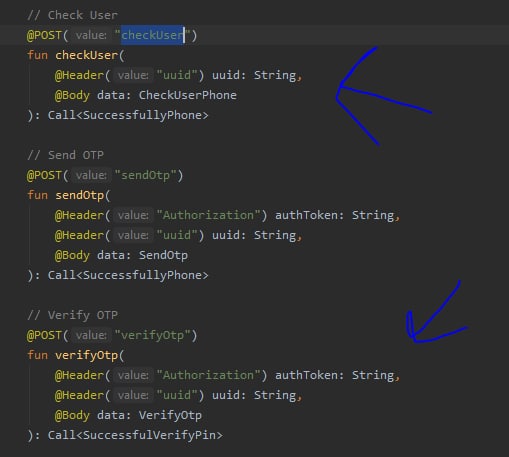The height and width of the screenshot is (457, 509).
Task: Click the fun verifyOtp function name
Action: [x=87, y=355]
